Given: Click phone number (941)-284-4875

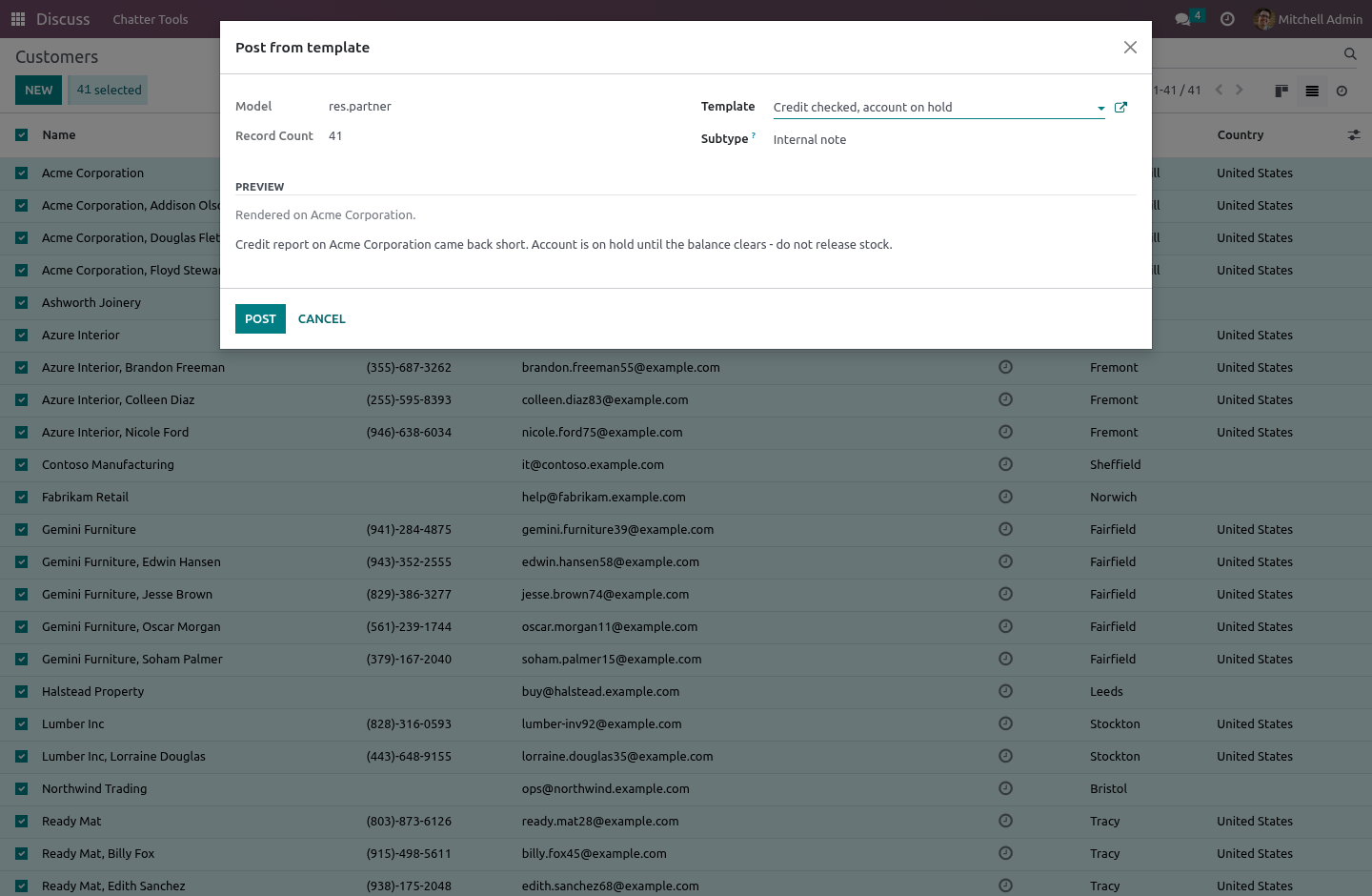Looking at the screenshot, I should tap(409, 530).
